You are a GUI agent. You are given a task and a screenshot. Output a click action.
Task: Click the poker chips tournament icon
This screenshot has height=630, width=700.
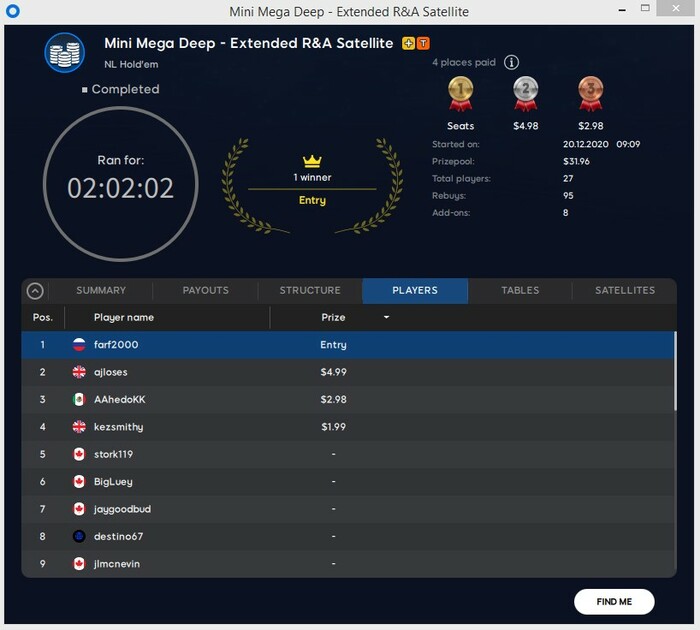[x=65, y=53]
